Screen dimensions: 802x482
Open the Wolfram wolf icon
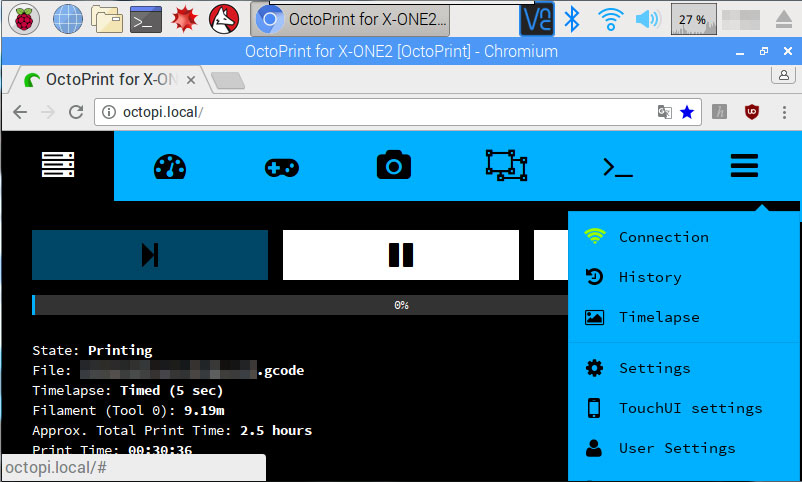click(224, 19)
